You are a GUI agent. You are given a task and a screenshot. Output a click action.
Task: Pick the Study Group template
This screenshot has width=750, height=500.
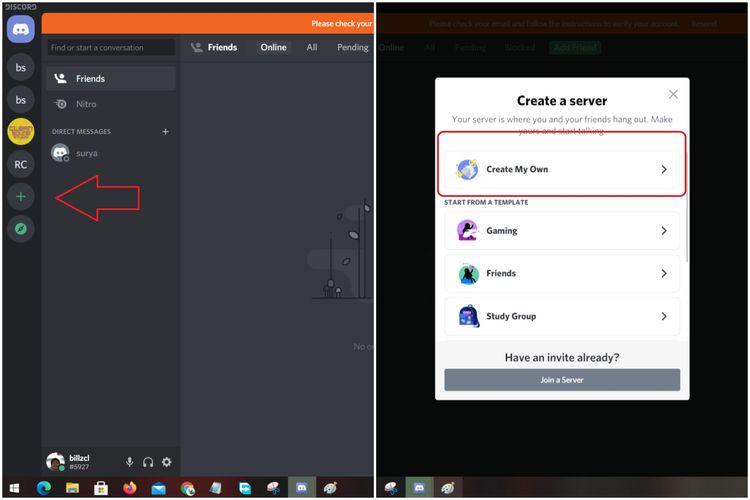(562, 317)
